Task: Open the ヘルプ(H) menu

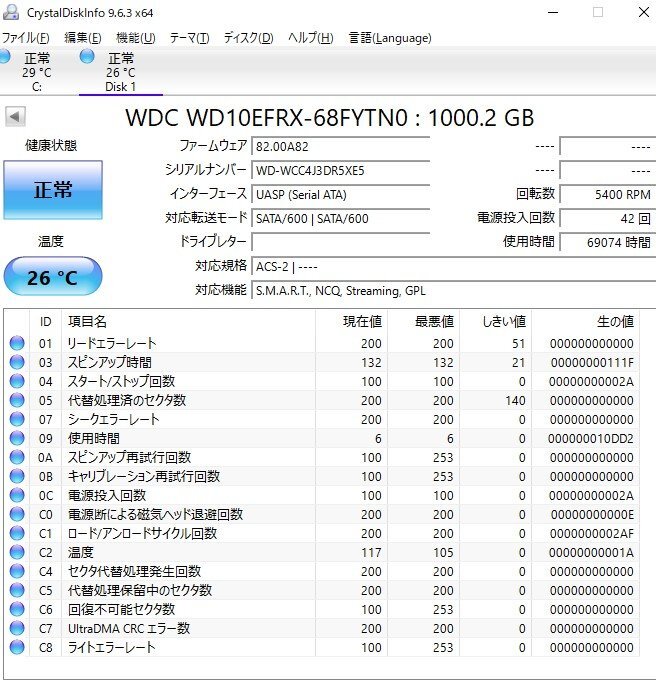Action: [311, 38]
